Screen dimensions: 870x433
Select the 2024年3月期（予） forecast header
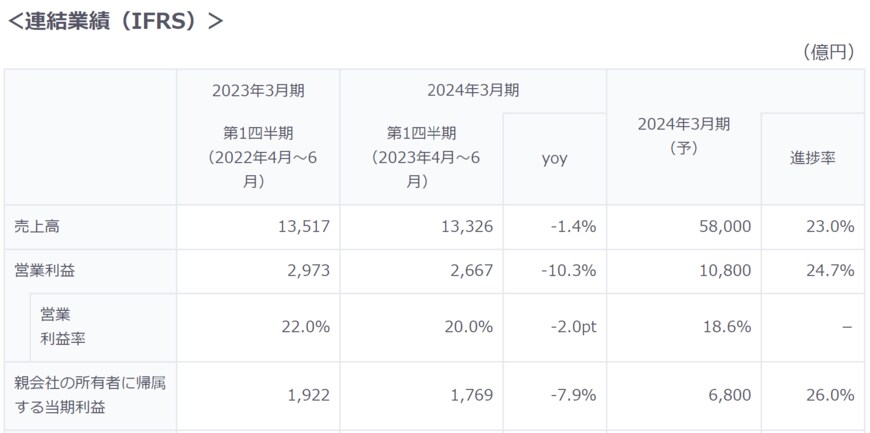tap(683, 136)
